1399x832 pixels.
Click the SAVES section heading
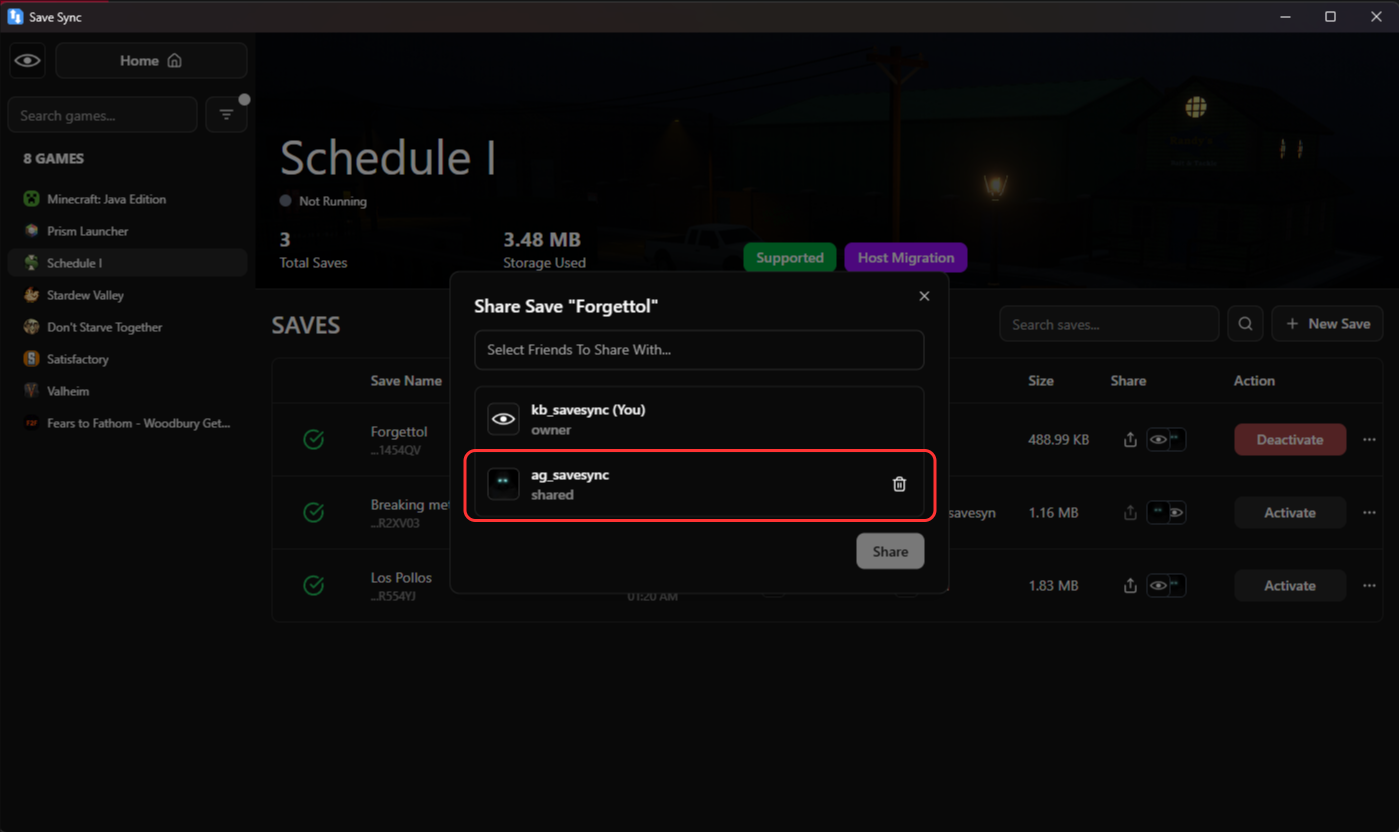point(306,325)
